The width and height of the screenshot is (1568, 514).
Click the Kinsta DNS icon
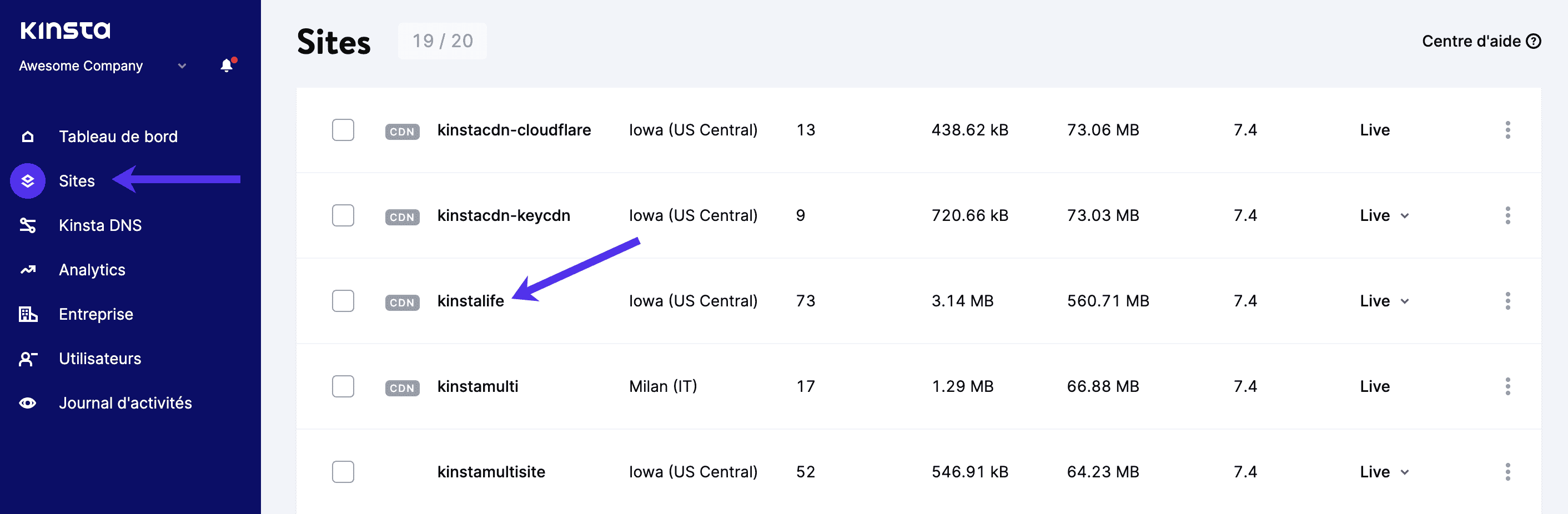tap(28, 225)
